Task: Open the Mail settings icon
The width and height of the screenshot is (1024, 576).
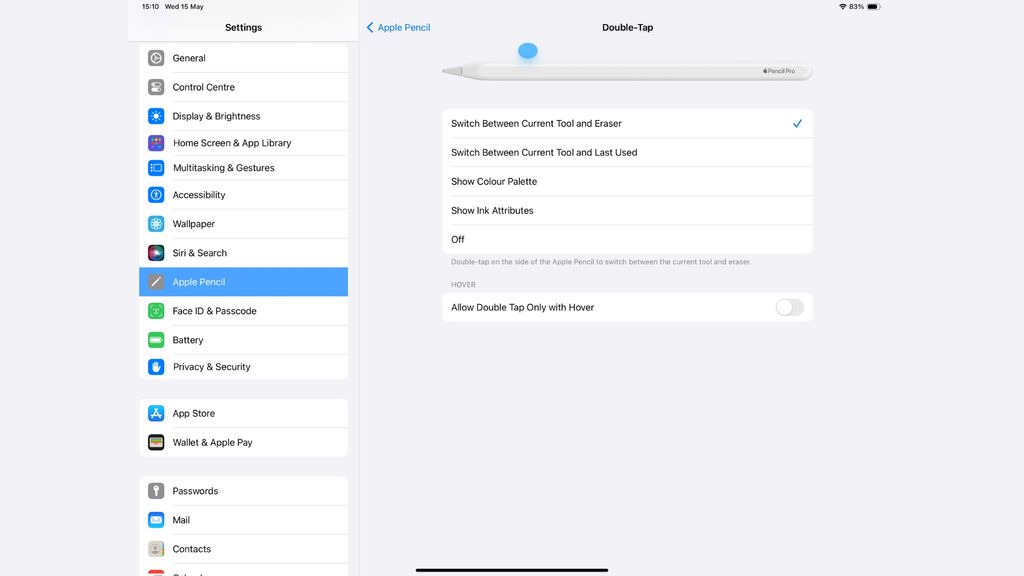Action: click(156, 520)
